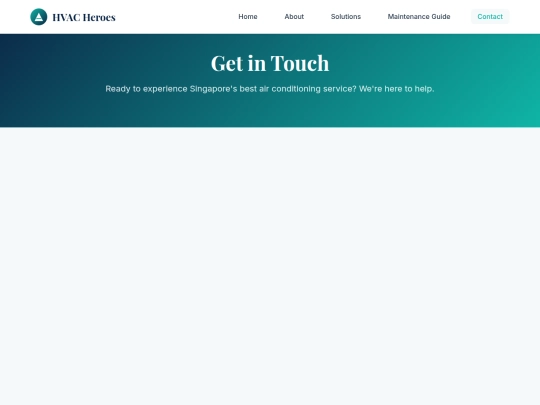Go to the About page

pyautogui.click(x=294, y=17)
